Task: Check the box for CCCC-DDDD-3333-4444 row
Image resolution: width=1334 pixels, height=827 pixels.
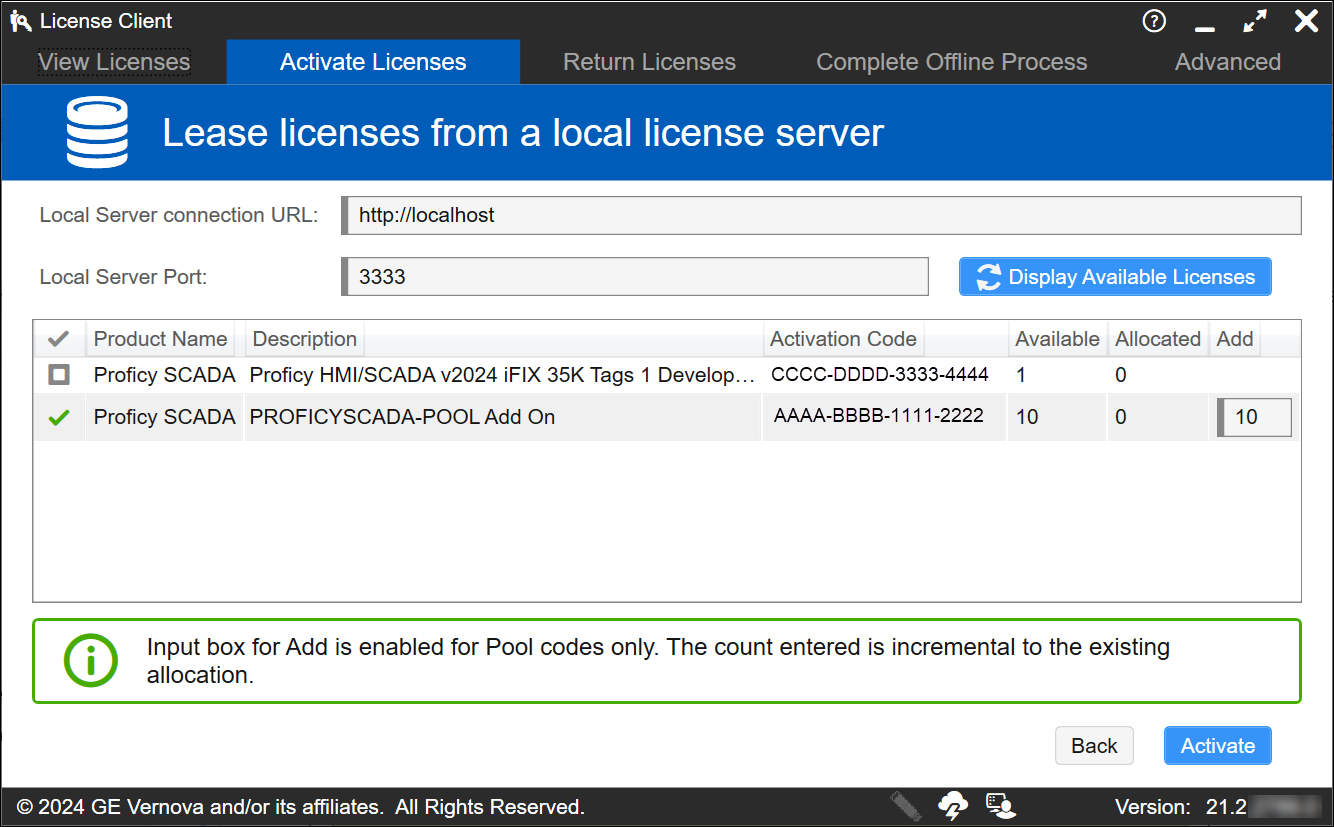Action: [59, 375]
